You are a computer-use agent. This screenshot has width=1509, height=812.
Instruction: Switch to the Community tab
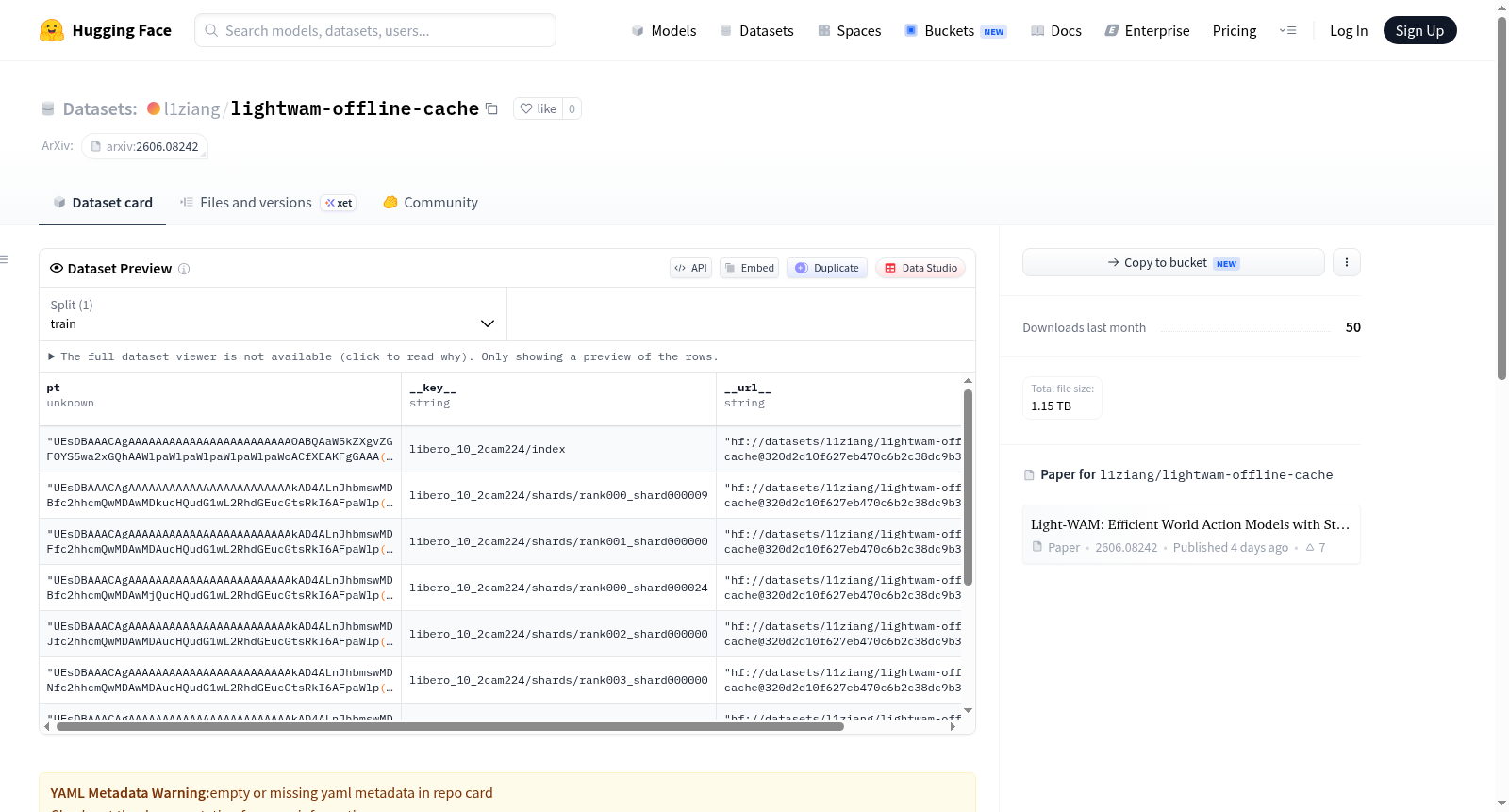pos(430,203)
